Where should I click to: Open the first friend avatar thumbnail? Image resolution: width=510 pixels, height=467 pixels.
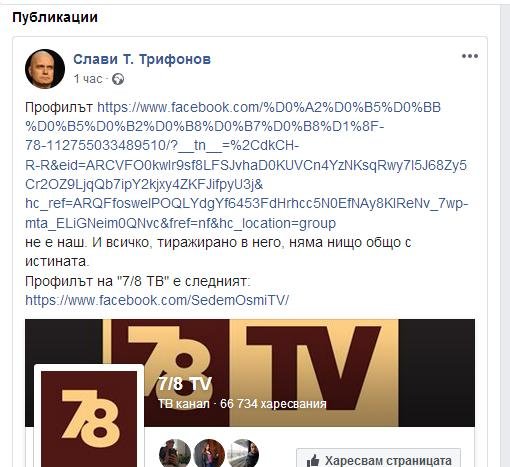click(x=175, y=453)
